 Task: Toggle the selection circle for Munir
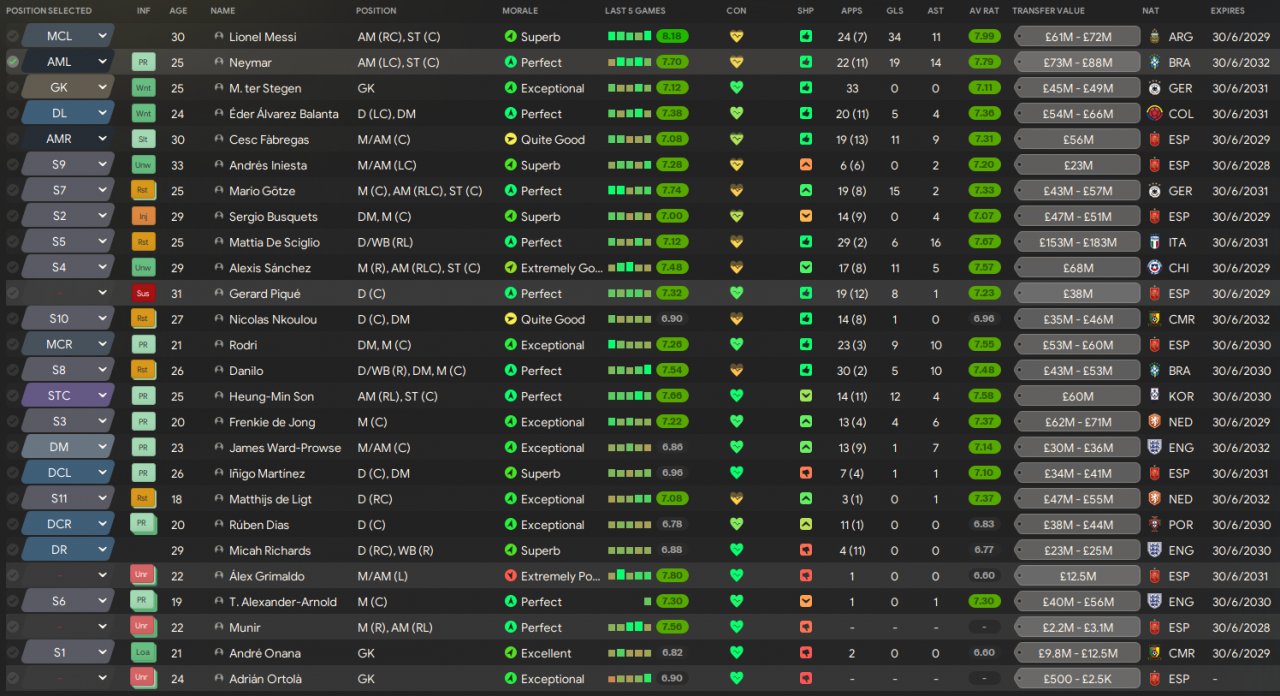[x=12, y=627]
